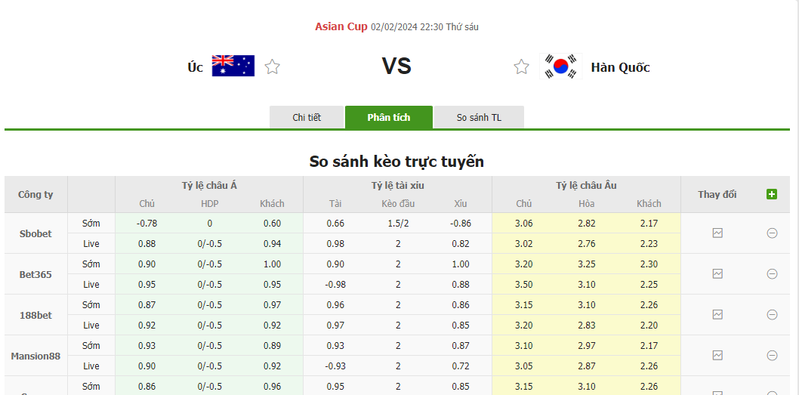The height and width of the screenshot is (395, 799).
Task: Click the Kèo đầu column subheader
Action: 398,204
